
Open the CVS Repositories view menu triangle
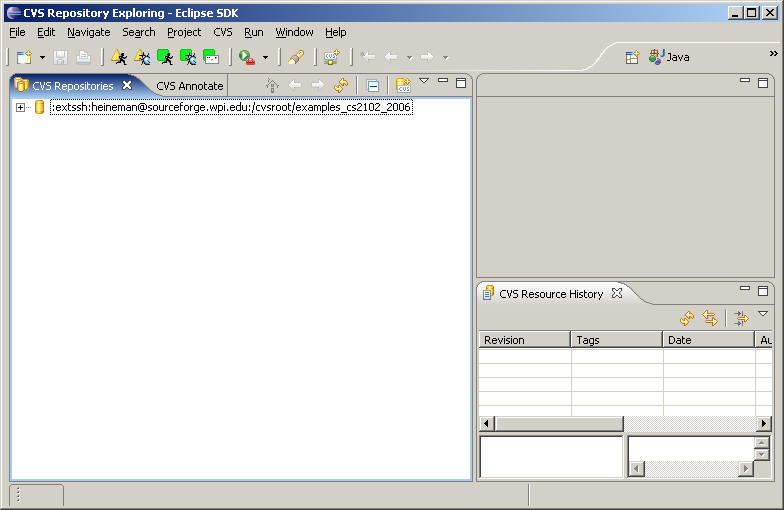(424, 80)
